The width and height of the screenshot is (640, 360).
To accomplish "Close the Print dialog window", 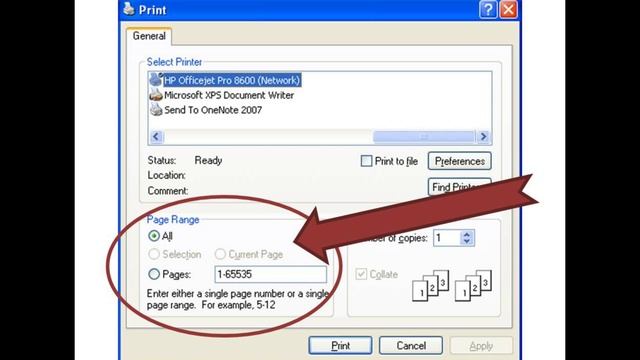I will pyautogui.click(x=509, y=9).
